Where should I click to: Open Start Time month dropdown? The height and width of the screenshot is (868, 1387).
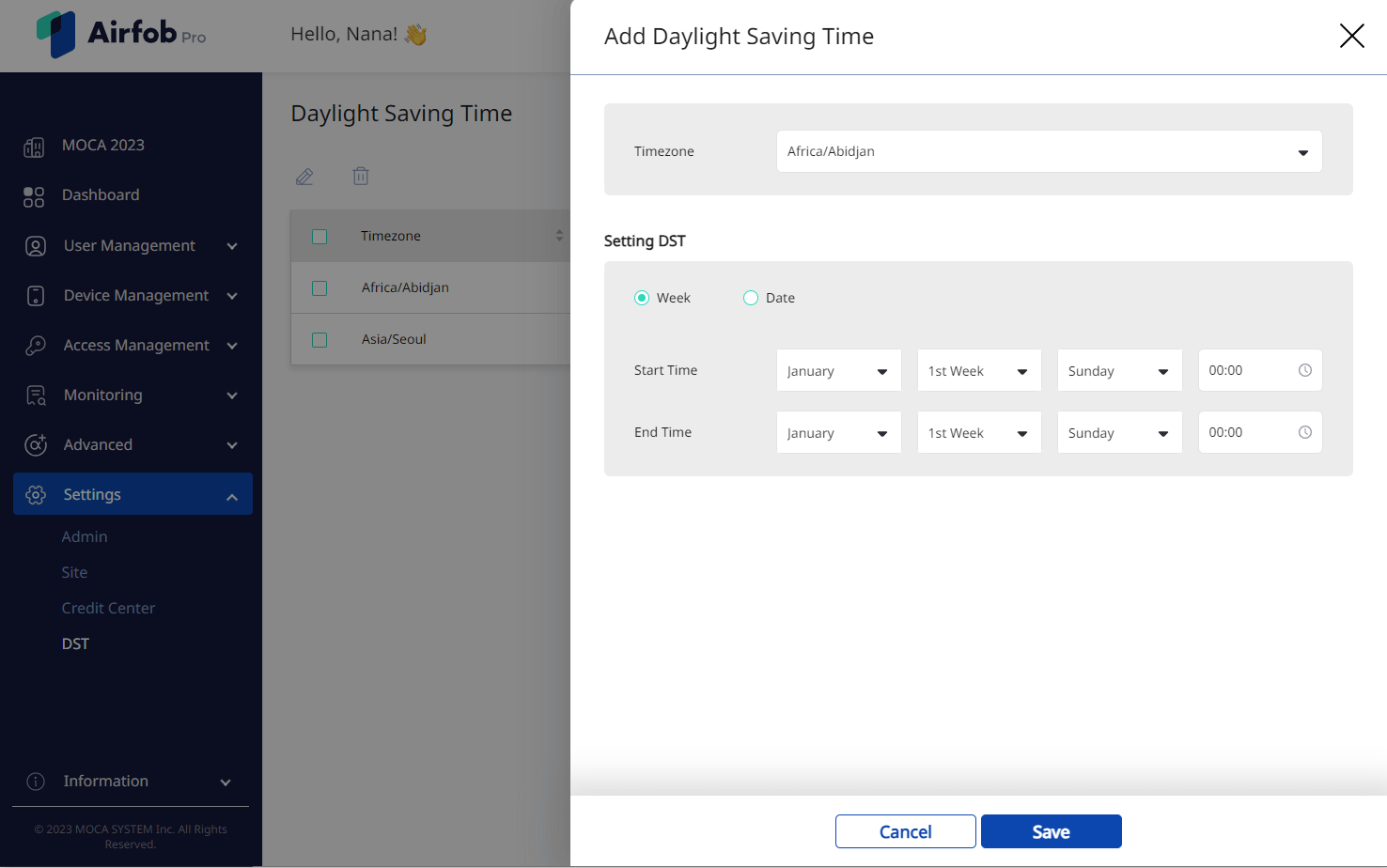(838, 370)
